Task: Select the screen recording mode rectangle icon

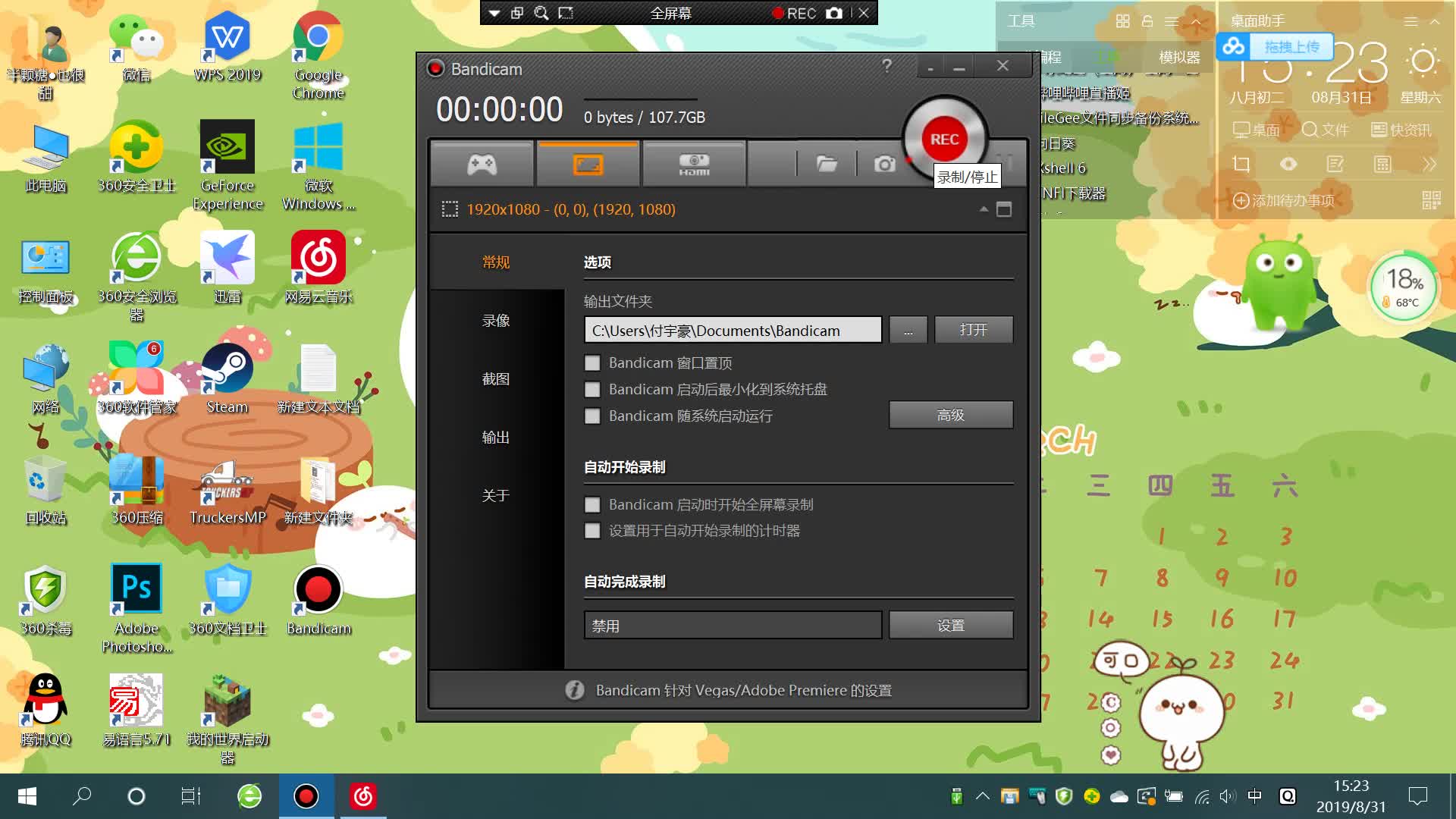Action: coord(588,164)
